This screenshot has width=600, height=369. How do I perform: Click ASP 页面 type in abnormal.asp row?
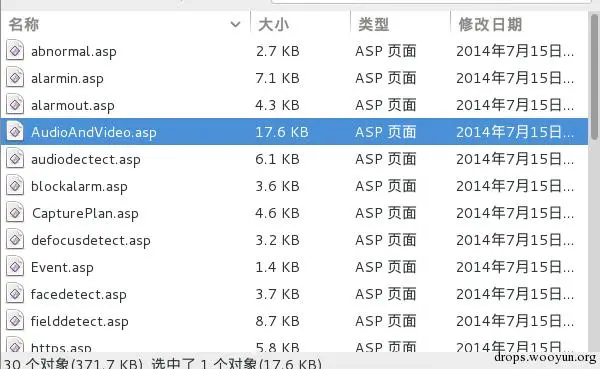pyautogui.click(x=386, y=51)
